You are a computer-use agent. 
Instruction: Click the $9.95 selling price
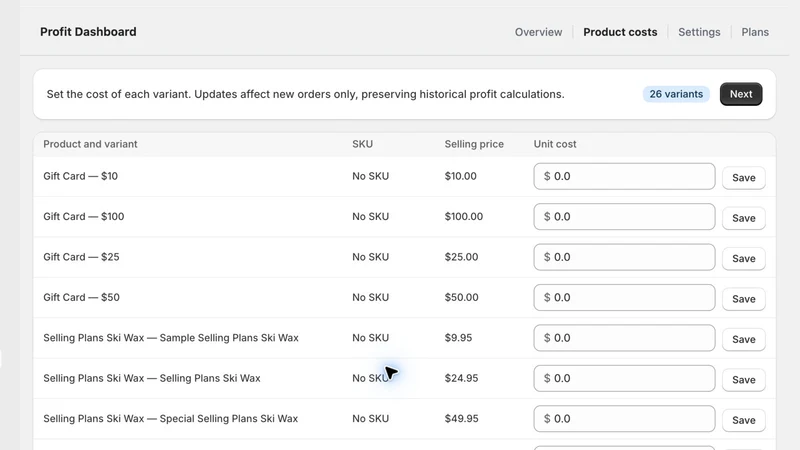[458, 338]
